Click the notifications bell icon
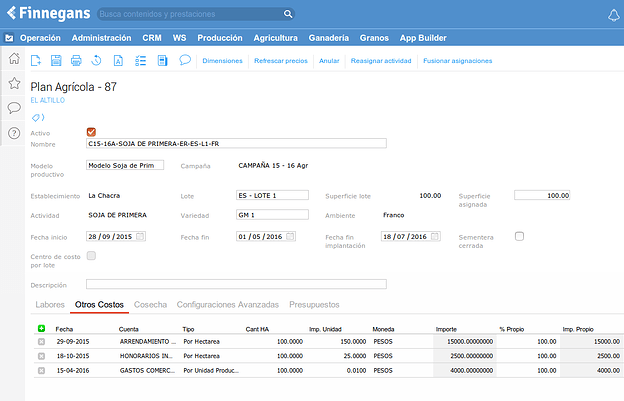624x401 pixels. [x=613, y=15]
